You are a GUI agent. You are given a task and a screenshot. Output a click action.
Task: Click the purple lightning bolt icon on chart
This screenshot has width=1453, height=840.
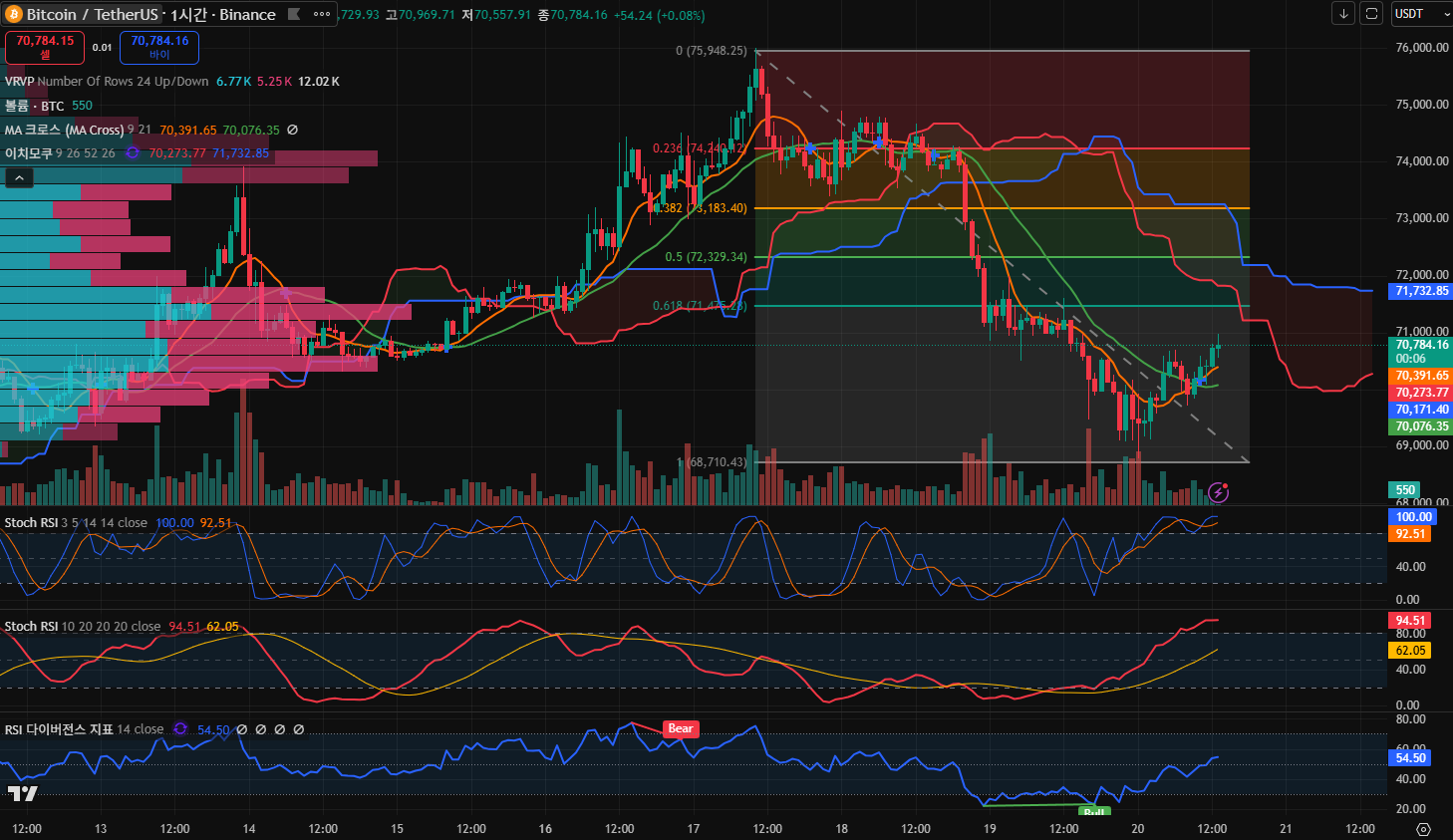pyautogui.click(x=1218, y=491)
